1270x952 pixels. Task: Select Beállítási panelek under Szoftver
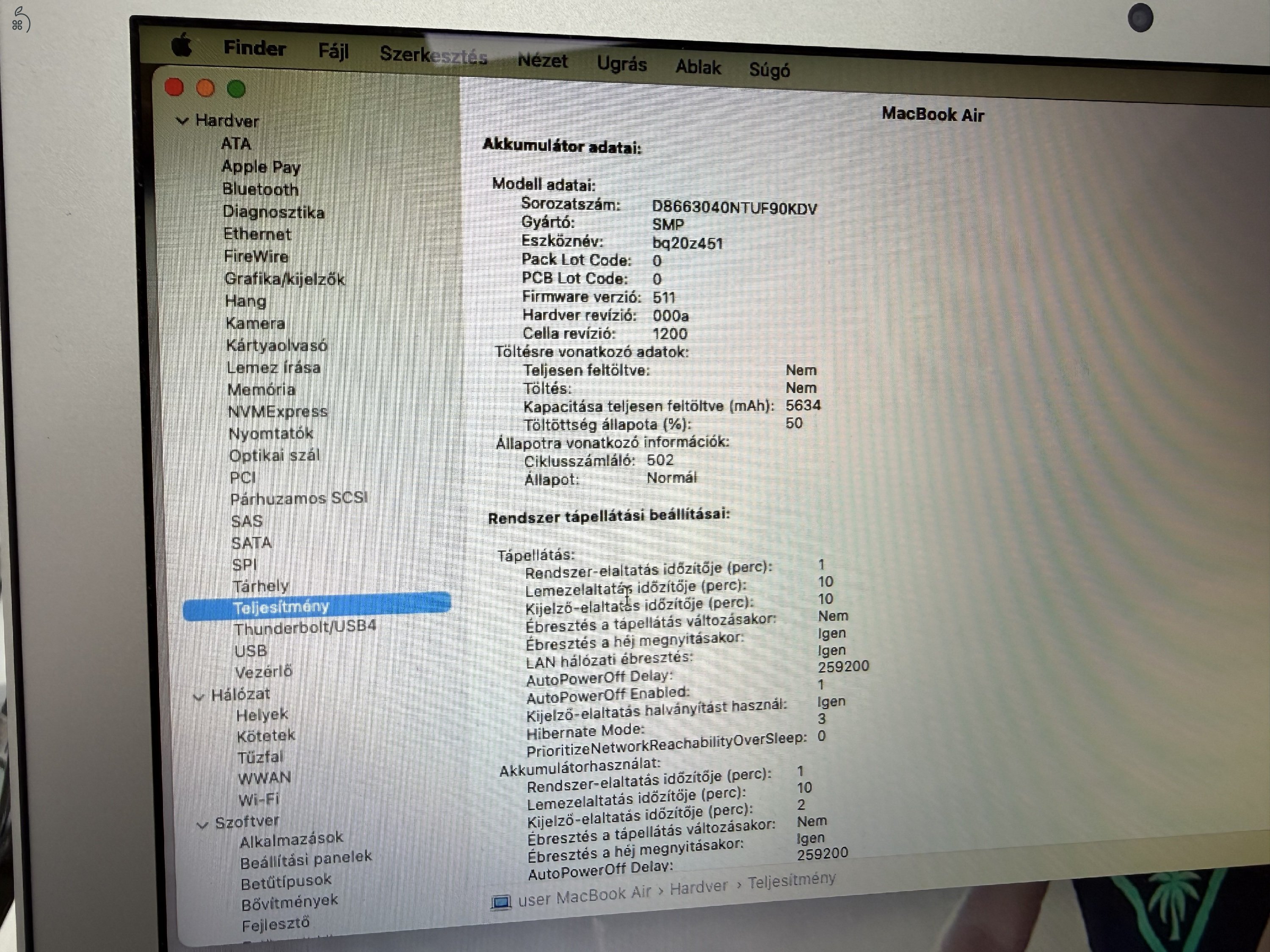coord(306,860)
